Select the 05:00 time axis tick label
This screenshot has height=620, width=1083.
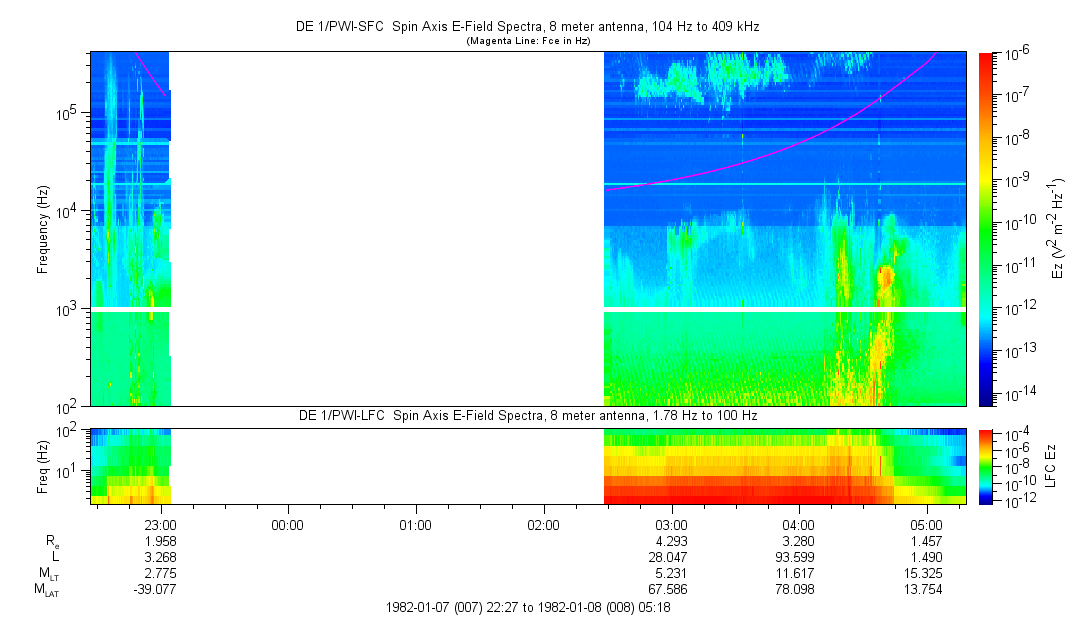(926, 524)
